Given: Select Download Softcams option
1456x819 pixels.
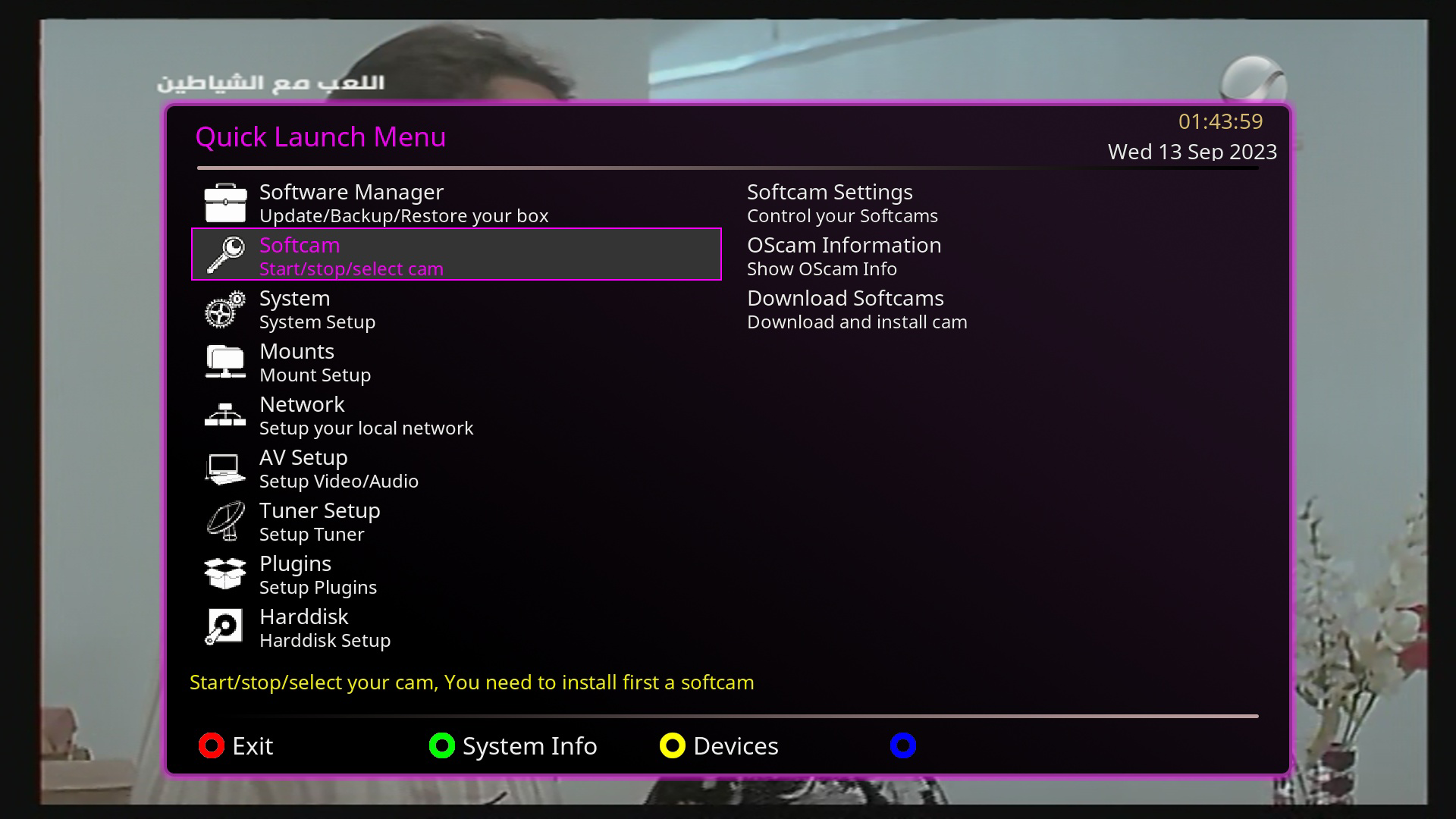Looking at the screenshot, I should tap(846, 299).
